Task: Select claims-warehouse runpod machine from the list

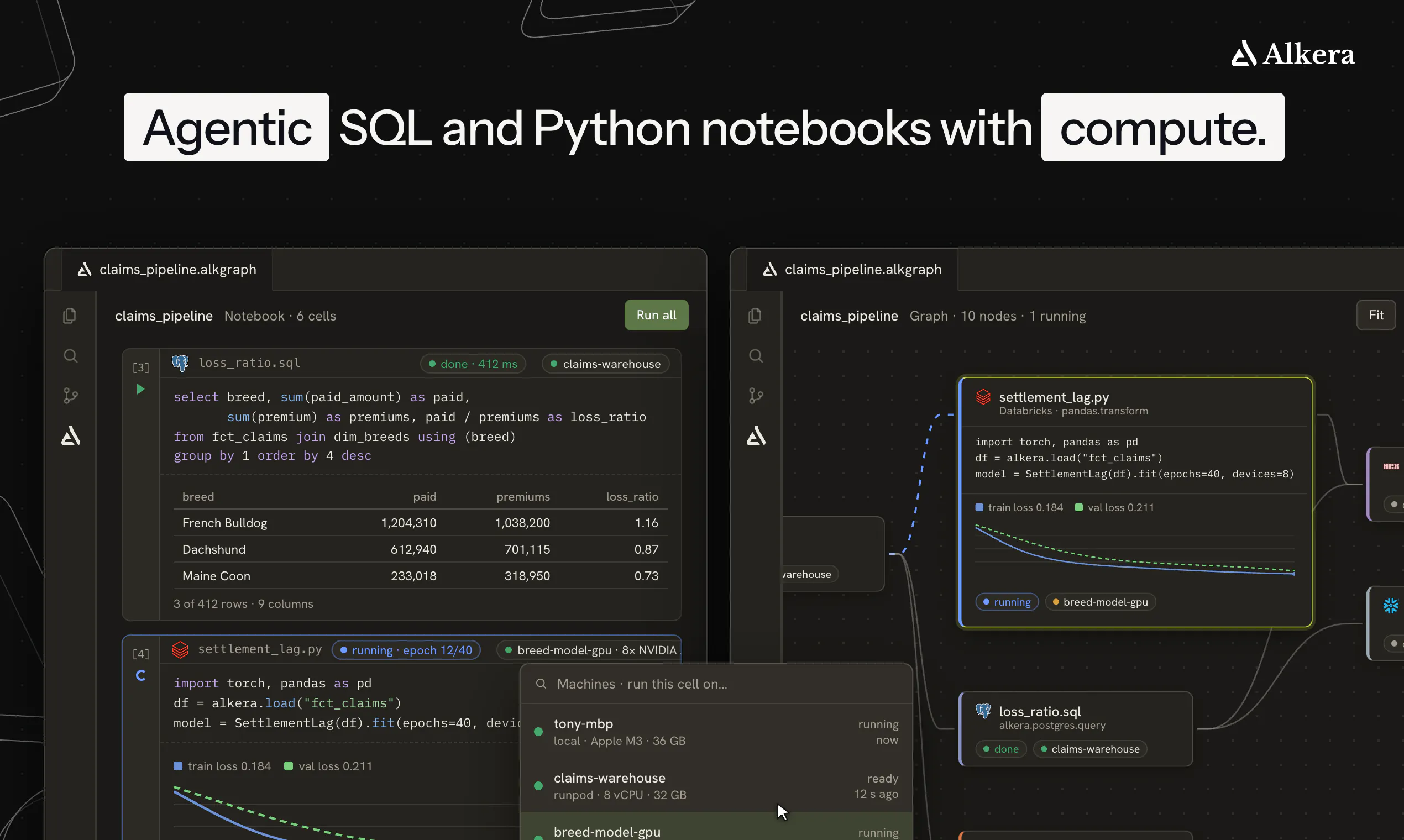Action: (716, 786)
